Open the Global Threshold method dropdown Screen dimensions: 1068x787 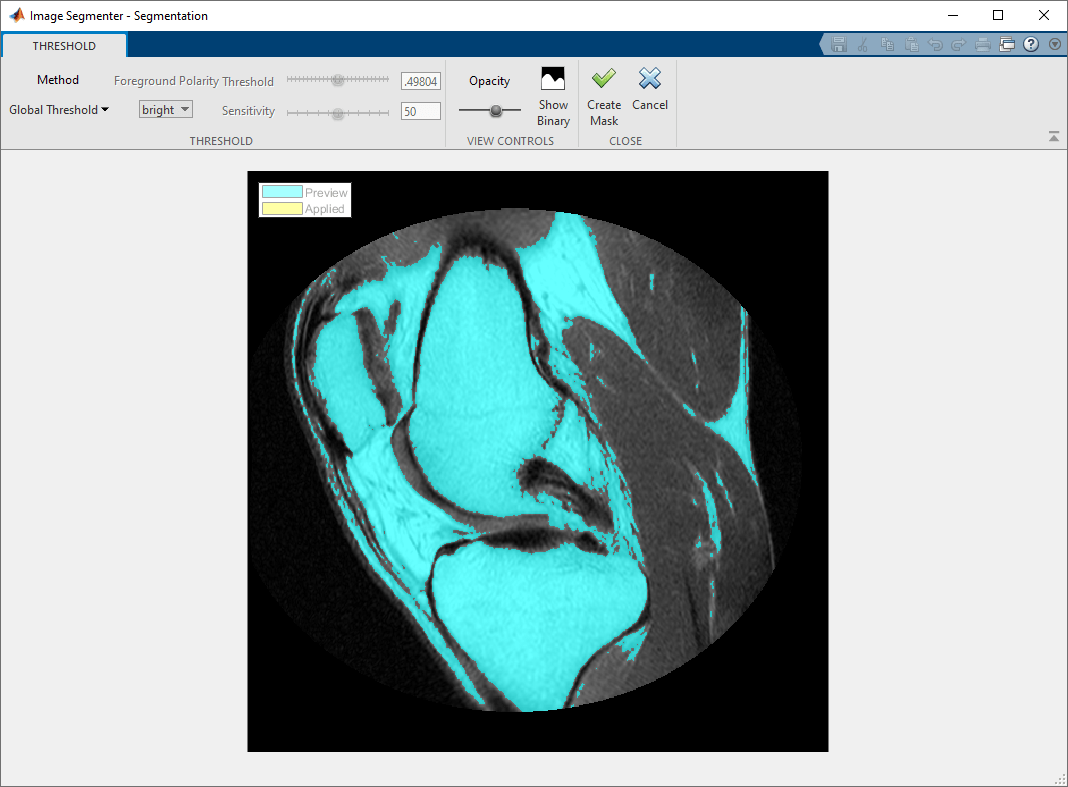(59, 110)
